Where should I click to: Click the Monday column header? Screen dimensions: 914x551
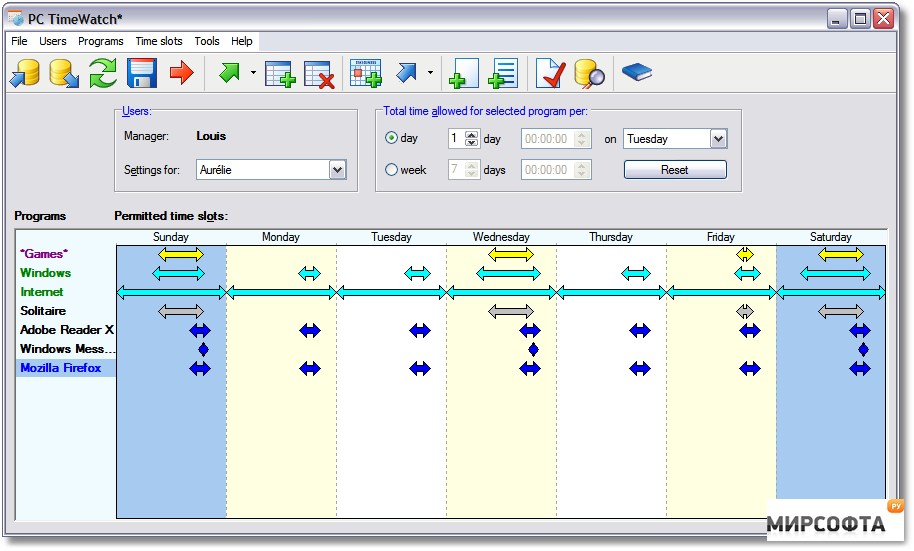[280, 237]
